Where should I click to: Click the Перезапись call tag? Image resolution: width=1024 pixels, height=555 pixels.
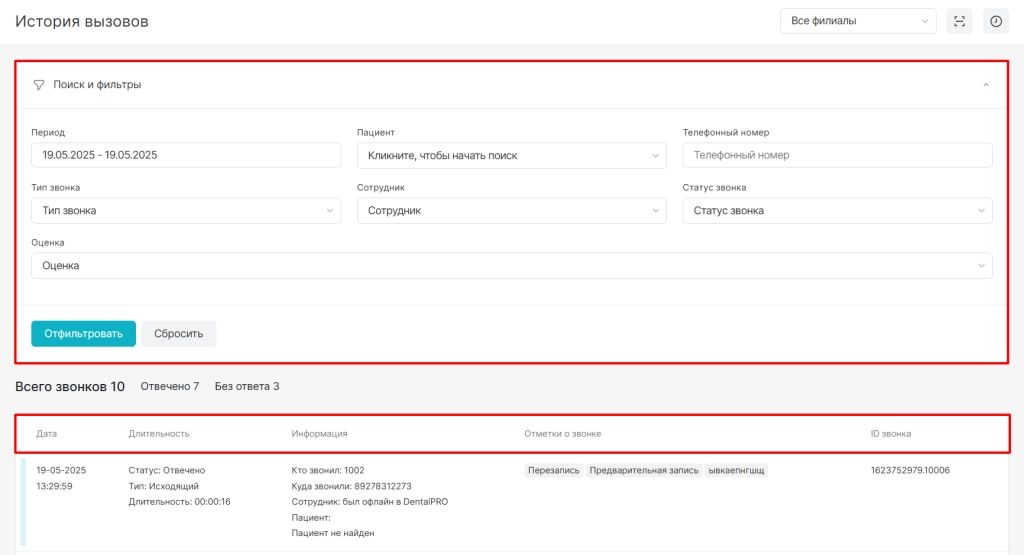click(x=554, y=470)
